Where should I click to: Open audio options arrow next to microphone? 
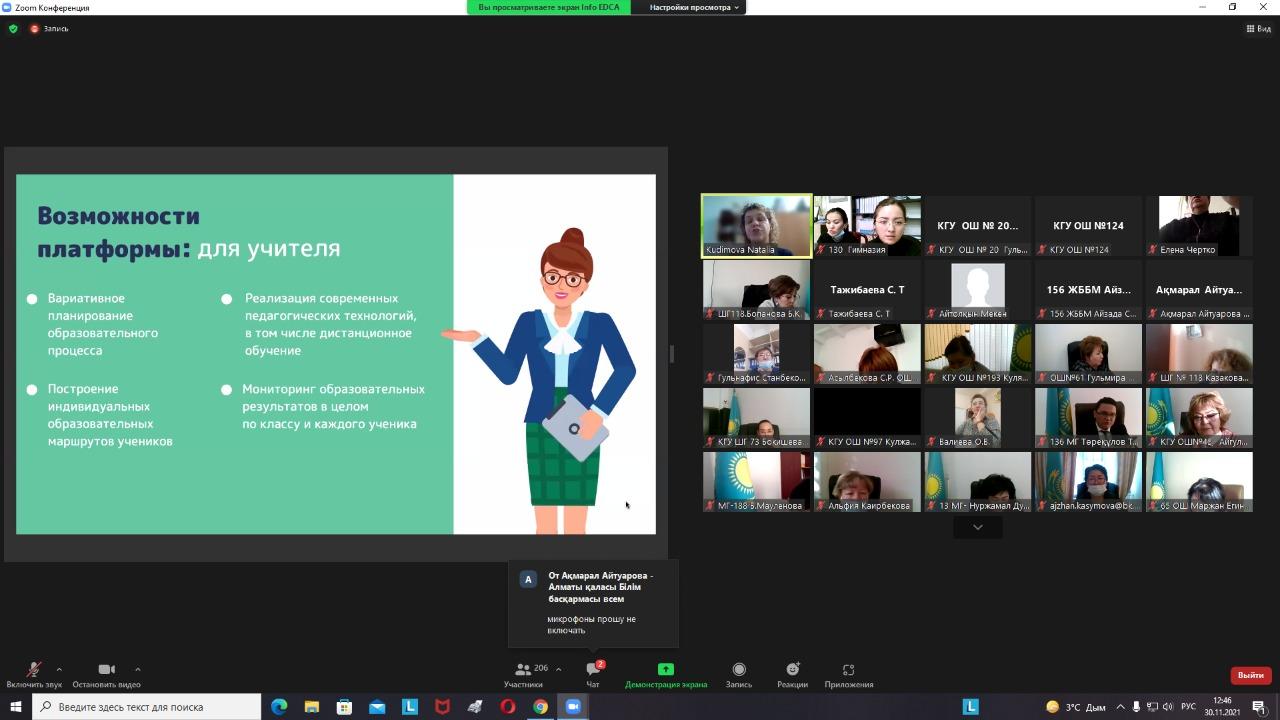pyautogui.click(x=59, y=669)
